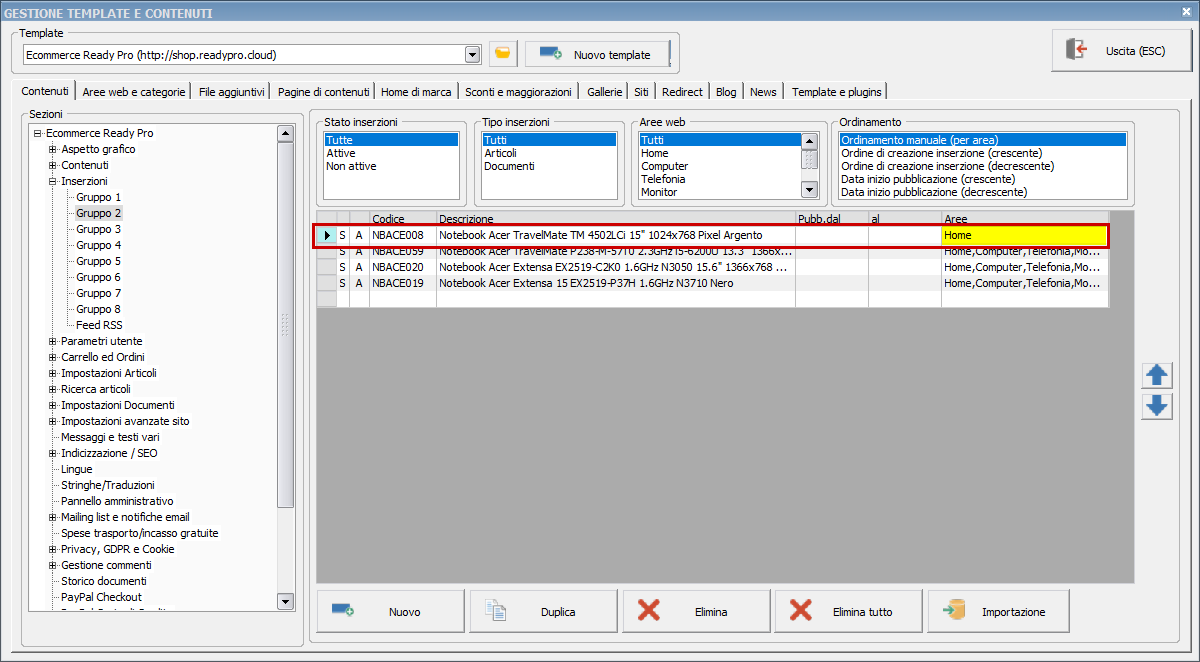The image size is (1200, 662).
Task: Exit using the Uscita (ESC) button
Action: pyautogui.click(x=1122, y=50)
